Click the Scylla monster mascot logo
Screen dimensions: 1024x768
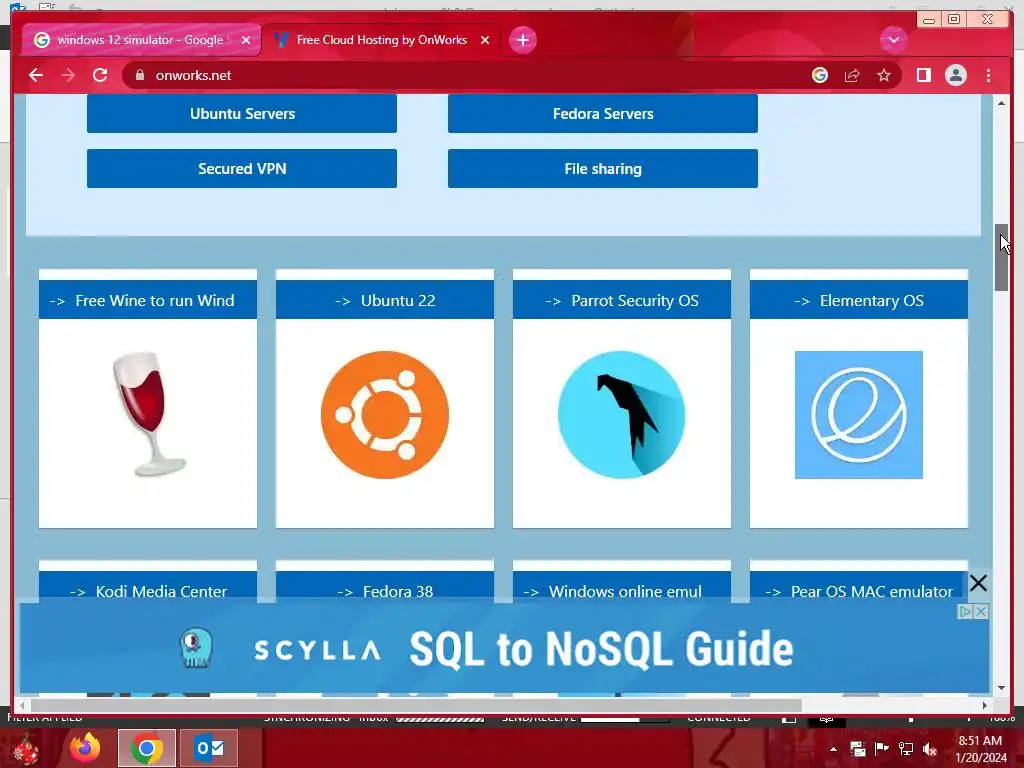pyautogui.click(x=197, y=648)
